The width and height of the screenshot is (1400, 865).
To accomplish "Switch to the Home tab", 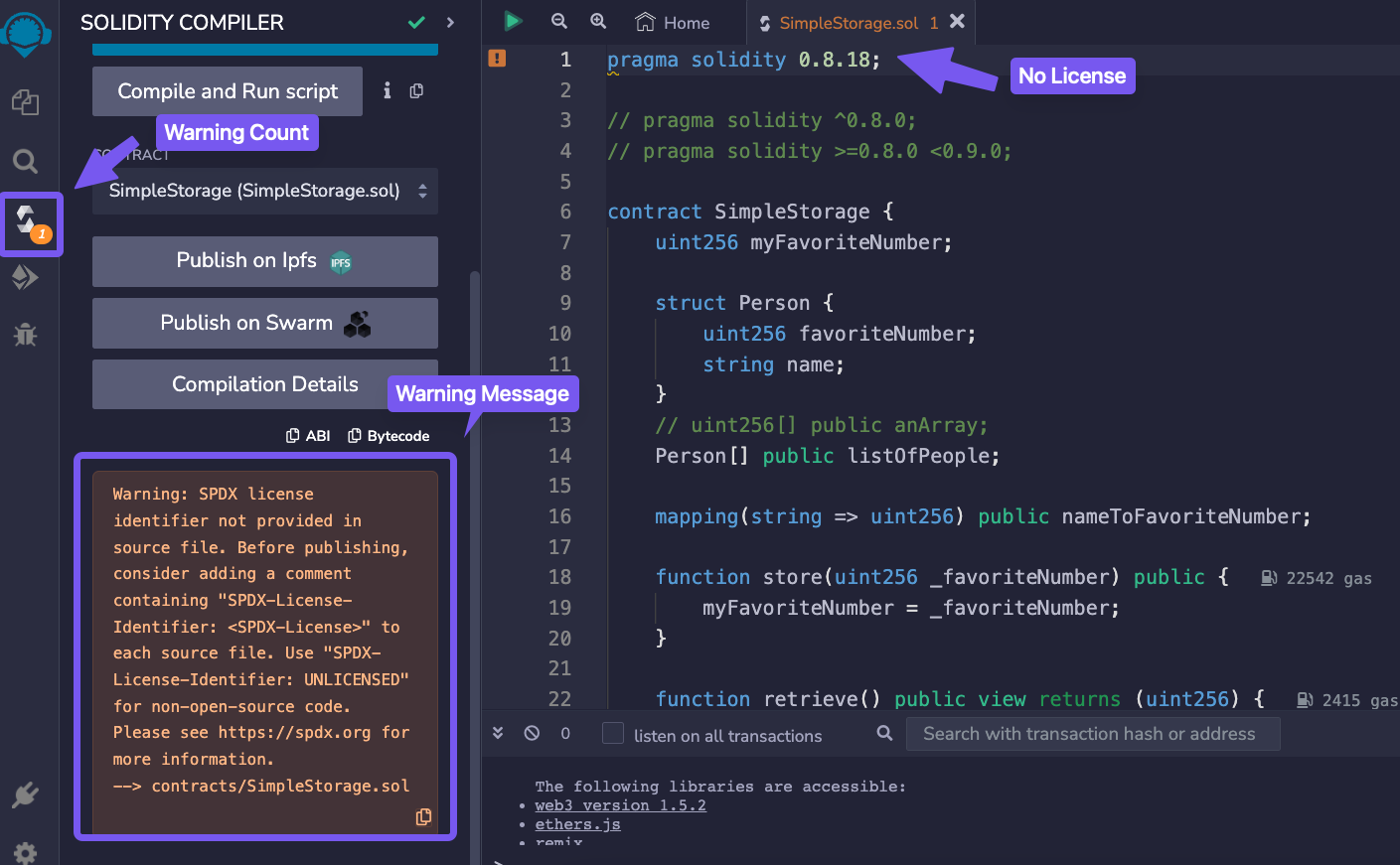I will [x=673, y=22].
